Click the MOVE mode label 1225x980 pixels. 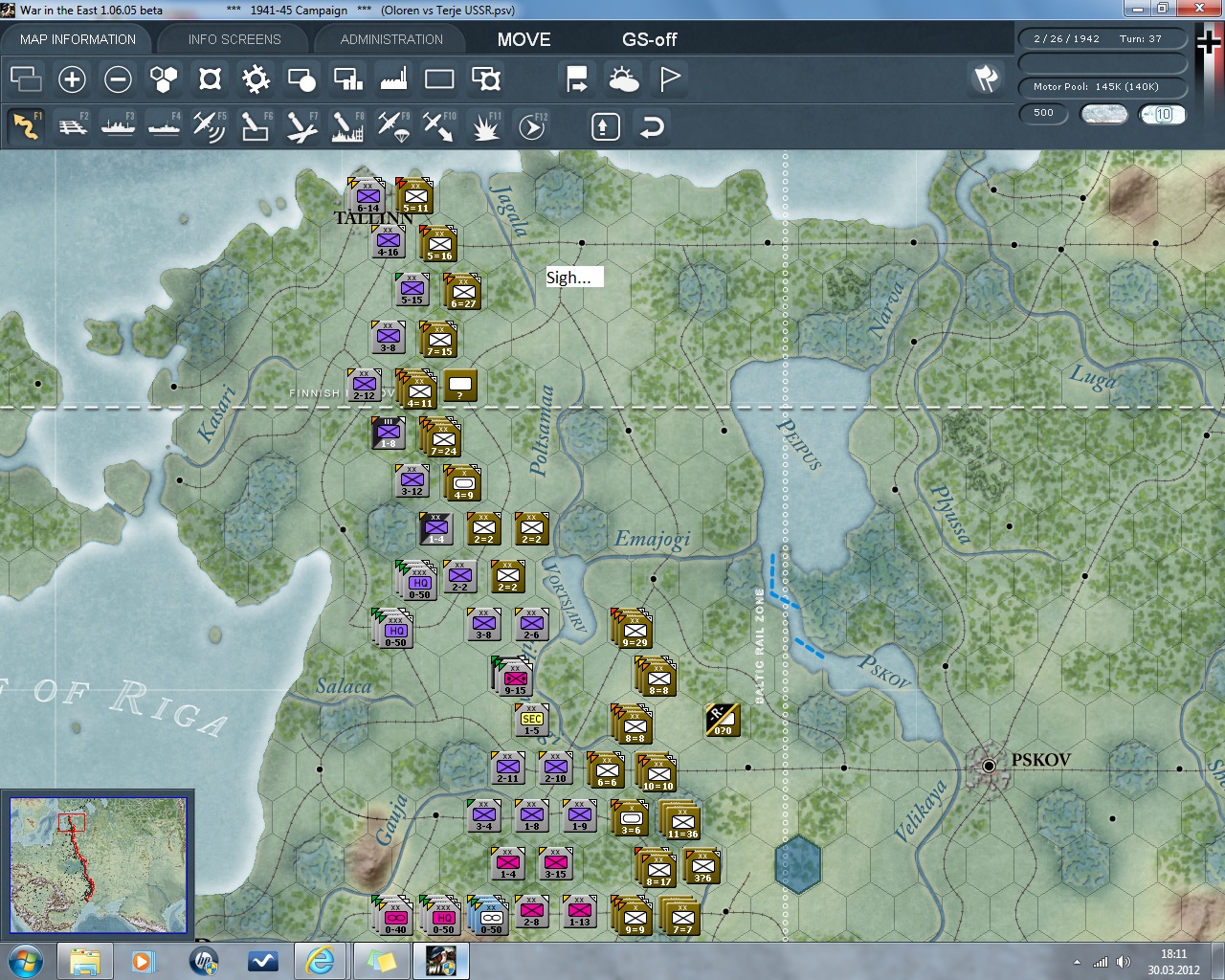pyautogui.click(x=523, y=39)
